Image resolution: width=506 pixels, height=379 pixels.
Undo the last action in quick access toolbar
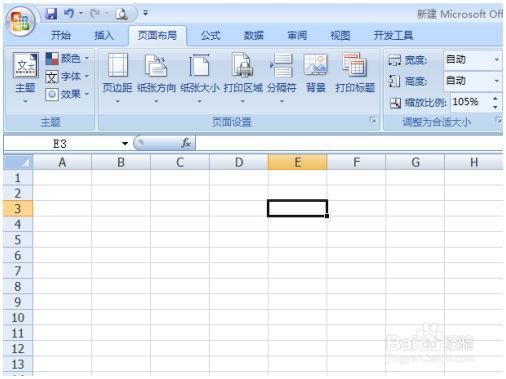tap(69, 14)
